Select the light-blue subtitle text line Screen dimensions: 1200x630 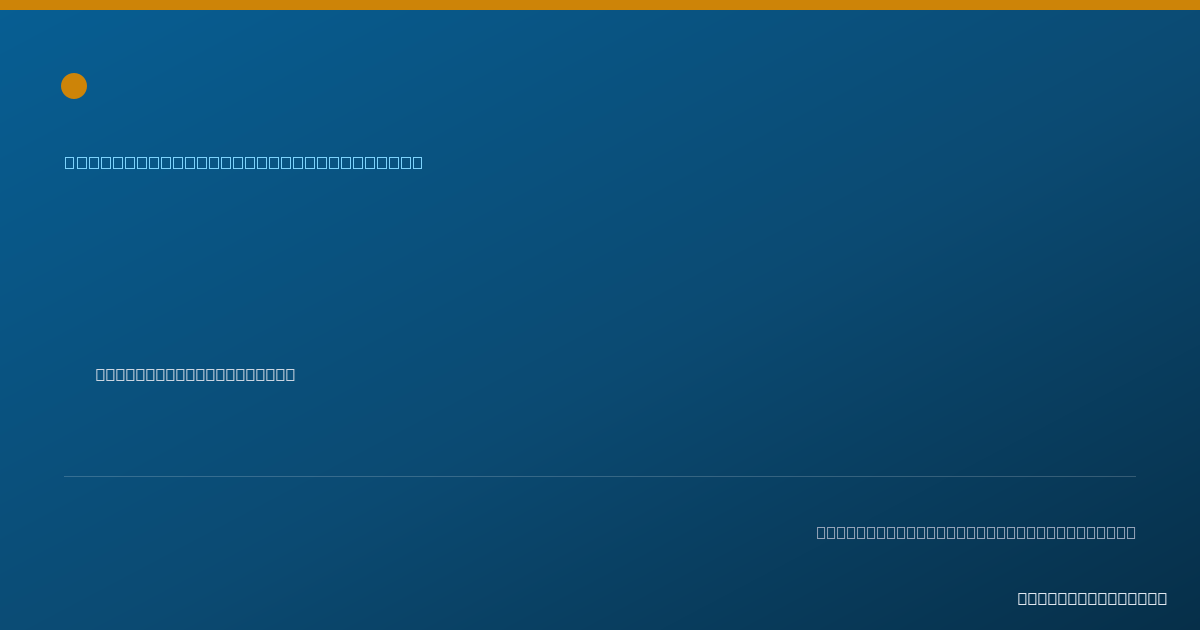[x=244, y=162]
